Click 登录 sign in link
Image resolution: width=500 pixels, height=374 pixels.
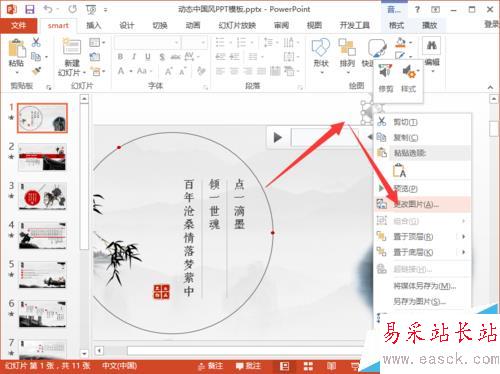click(x=492, y=24)
